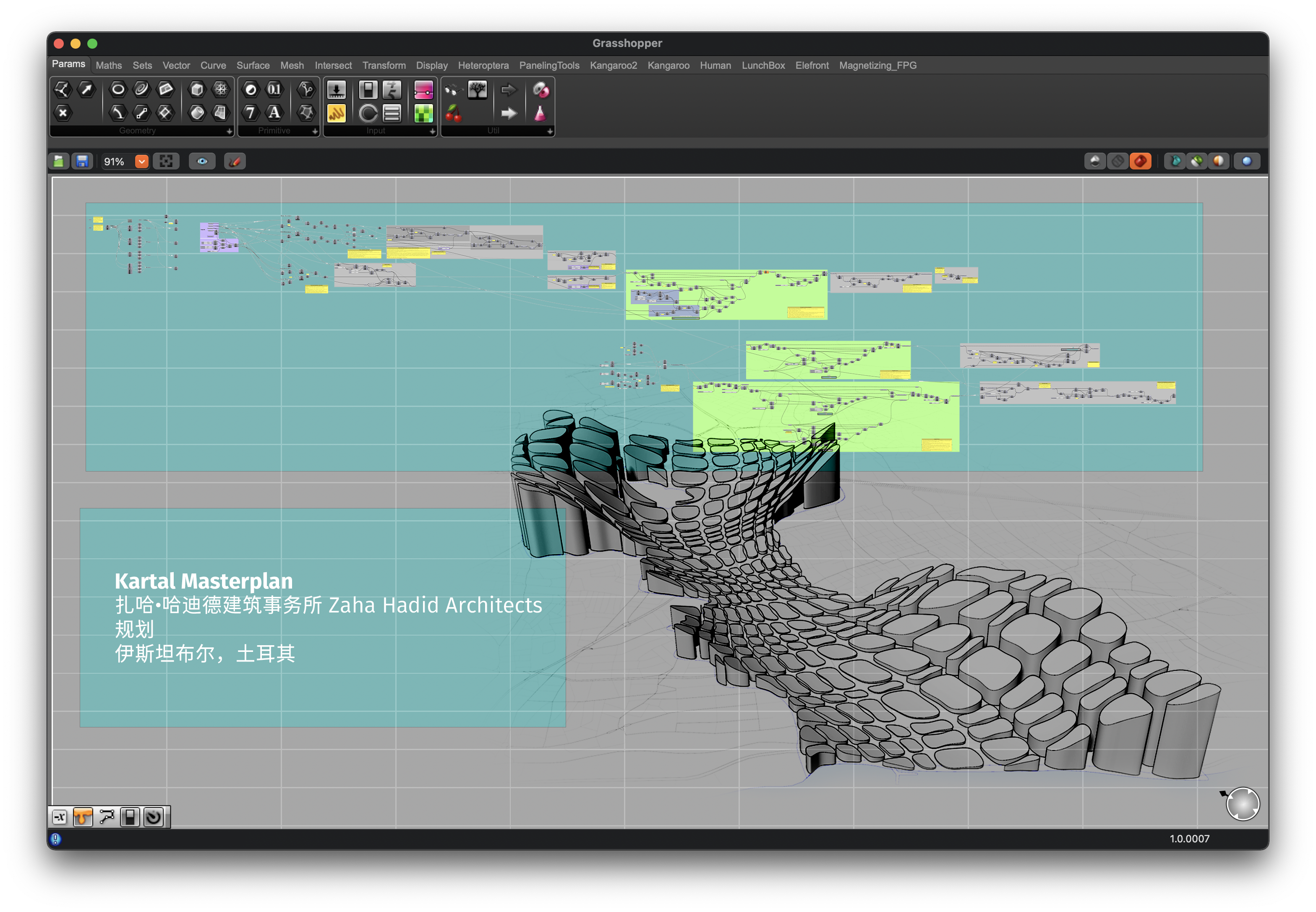
Task: Click the Sketch pencil tool icon
Action: (x=235, y=162)
